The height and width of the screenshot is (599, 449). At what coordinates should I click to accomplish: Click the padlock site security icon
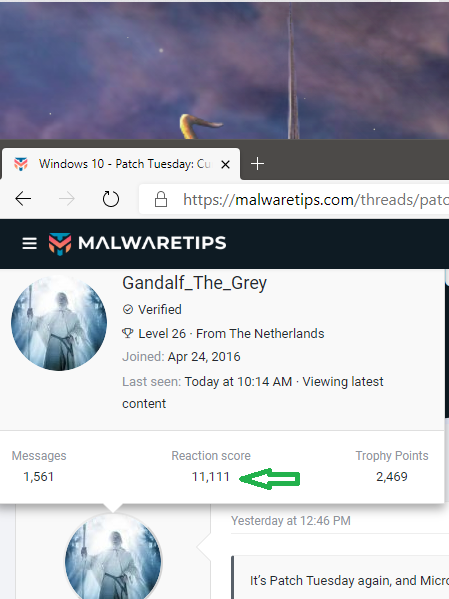(x=161, y=199)
